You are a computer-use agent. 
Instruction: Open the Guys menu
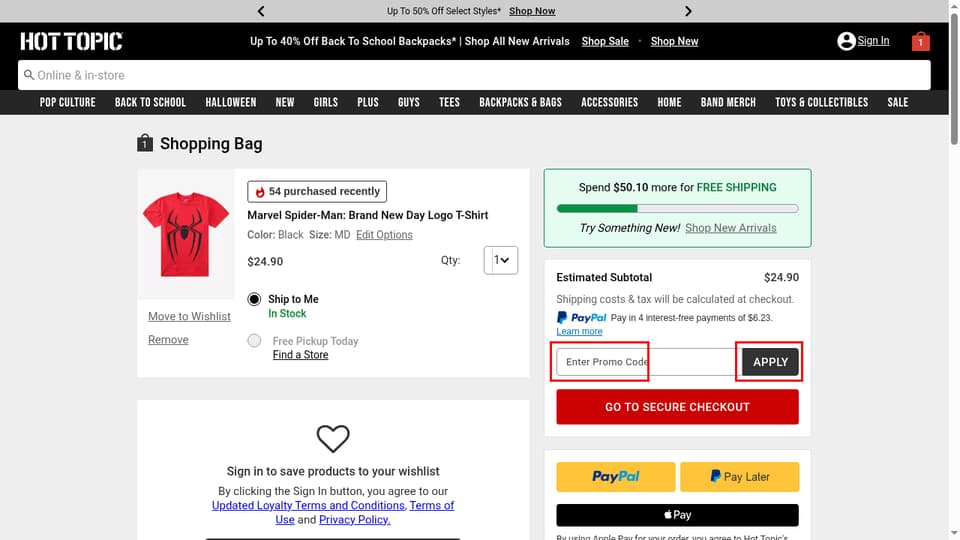point(408,102)
